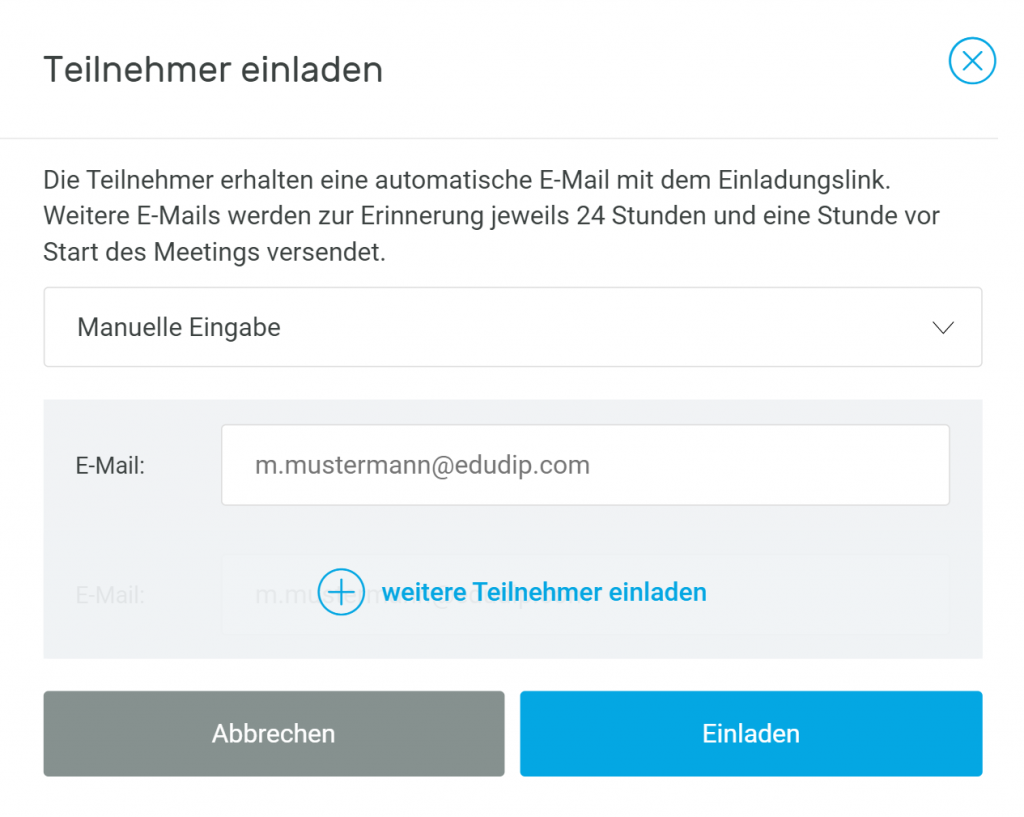Image resolution: width=1024 pixels, height=817 pixels.
Task: Click the weitere Teilnehmer einladen link
Action: click(x=544, y=592)
